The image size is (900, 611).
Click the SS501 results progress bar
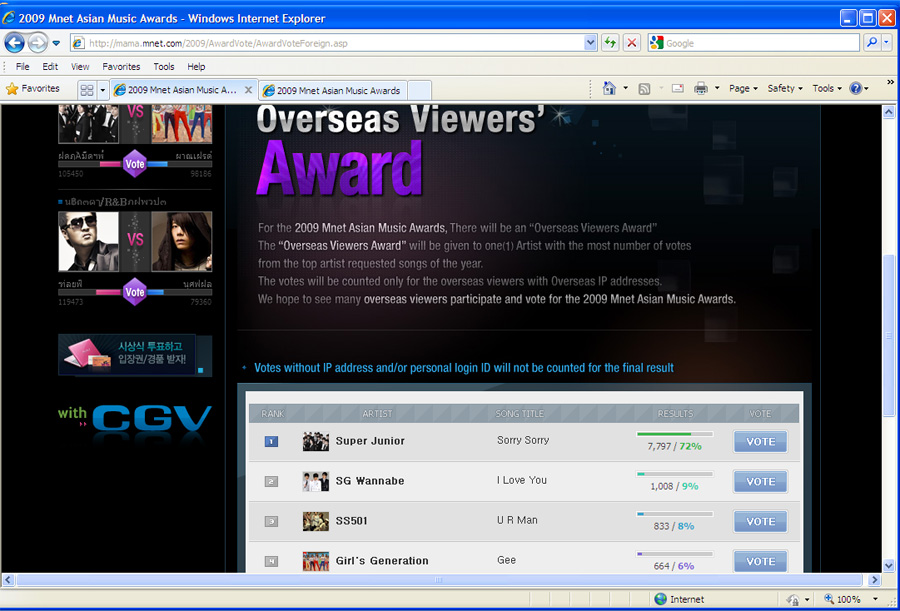click(674, 514)
